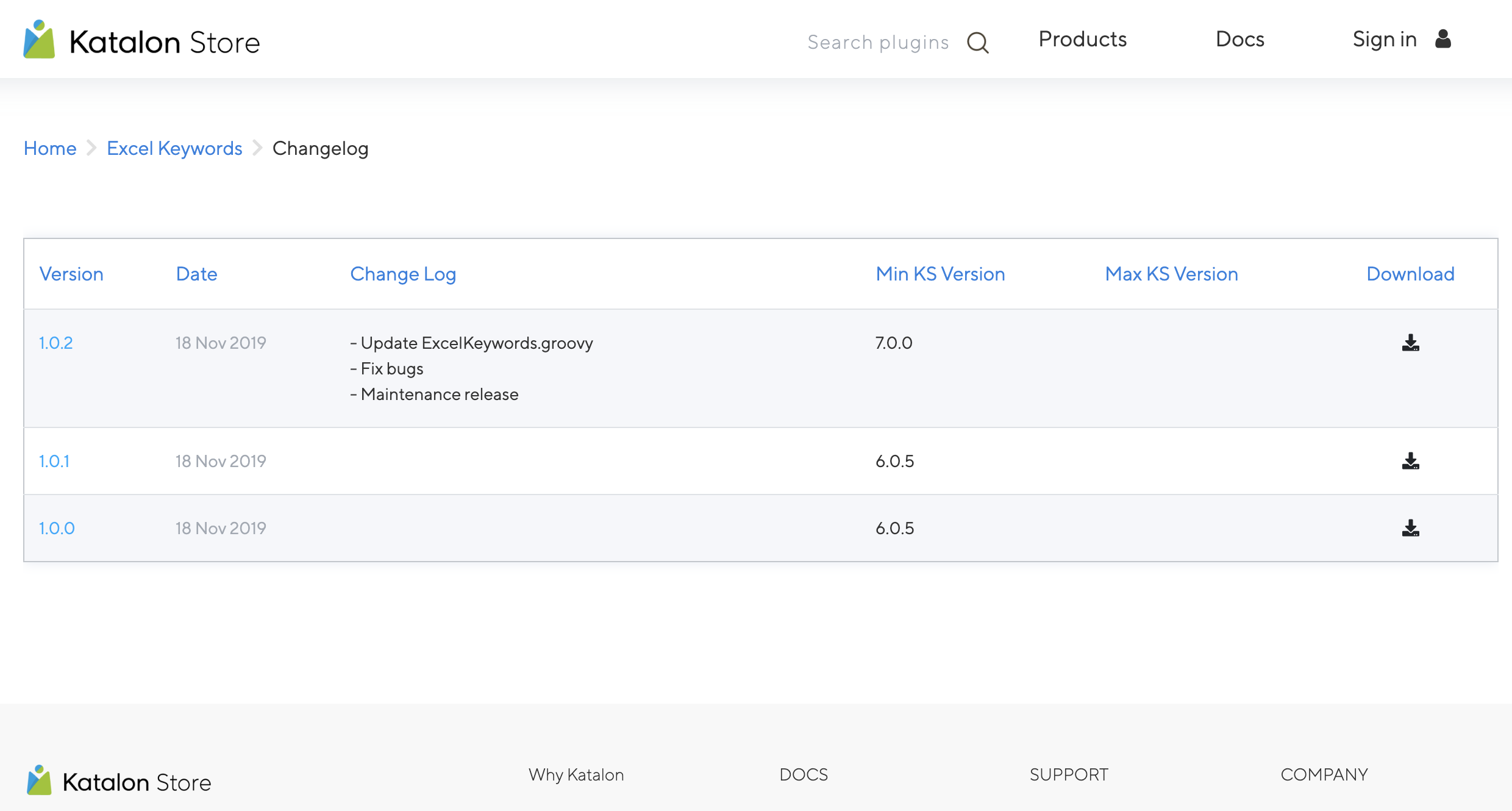Click the search magnifier icon
The height and width of the screenshot is (811, 1512).
tap(978, 43)
